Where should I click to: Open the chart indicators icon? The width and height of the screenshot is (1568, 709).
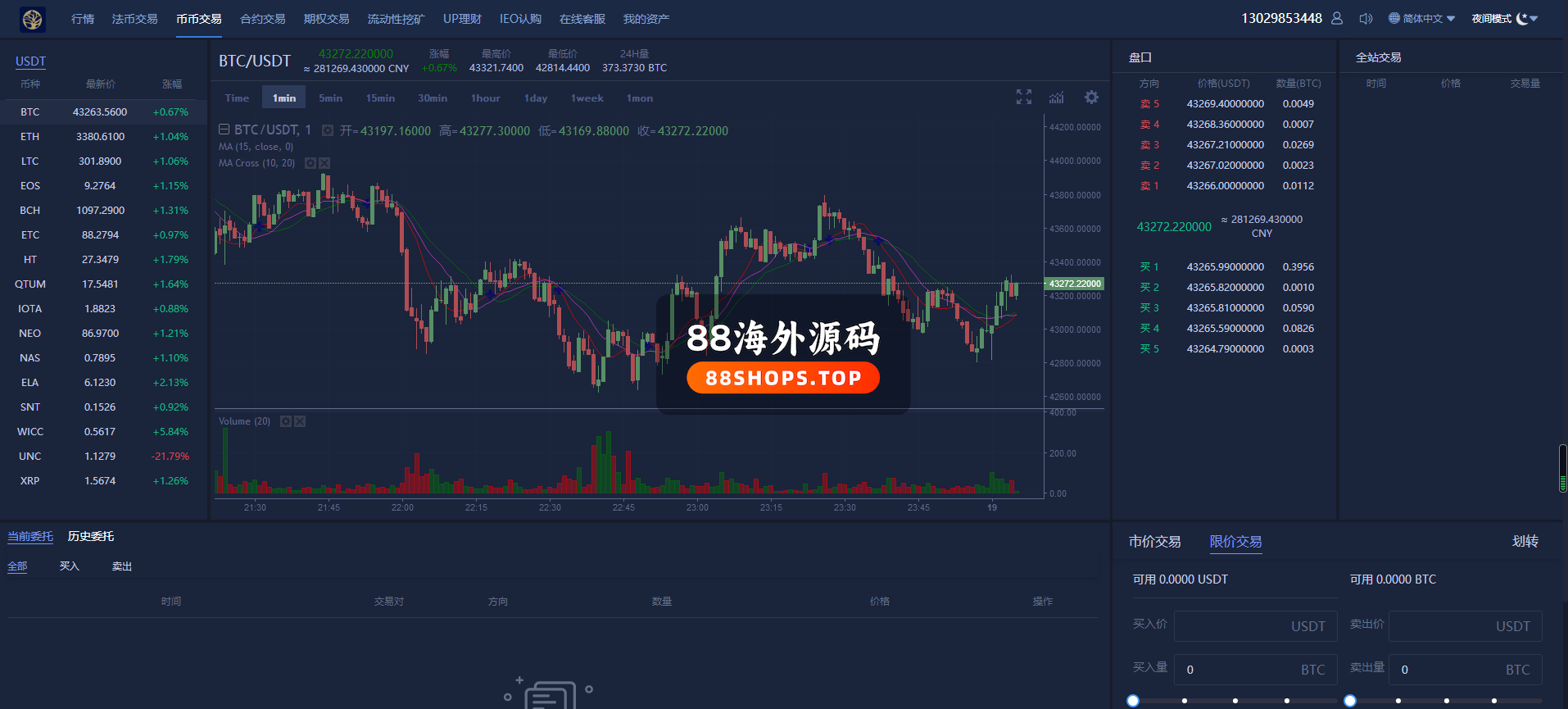point(1057,98)
